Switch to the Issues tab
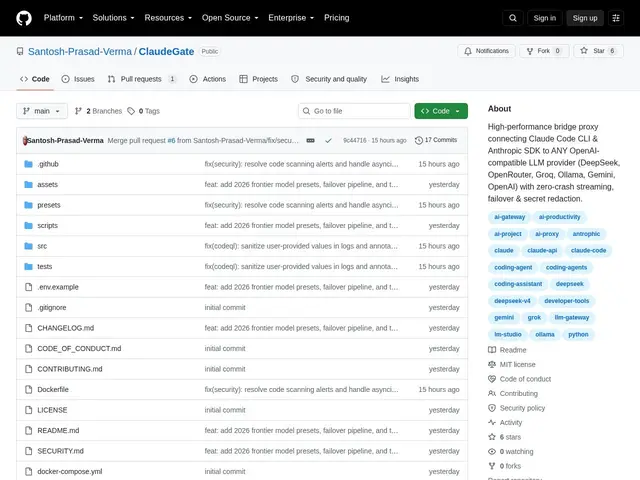Image resolution: width=640 pixels, height=480 pixels. point(78,79)
